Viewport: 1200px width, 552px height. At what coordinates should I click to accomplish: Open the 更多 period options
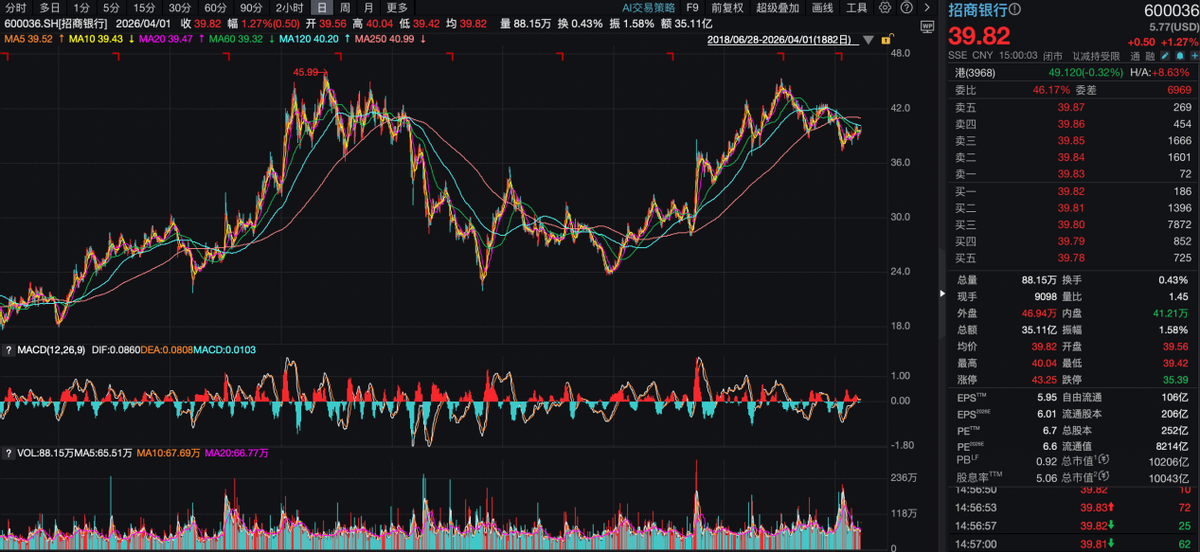[397, 7]
